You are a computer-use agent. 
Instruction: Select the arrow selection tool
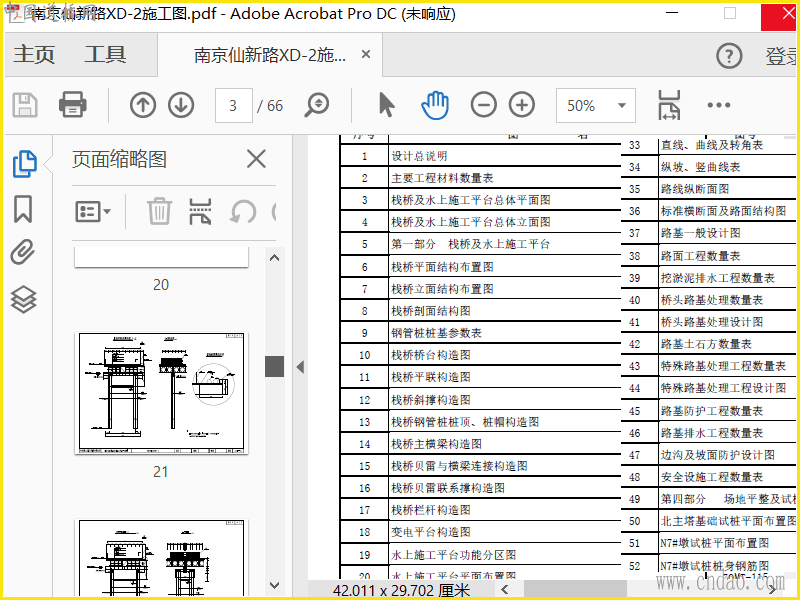(387, 105)
